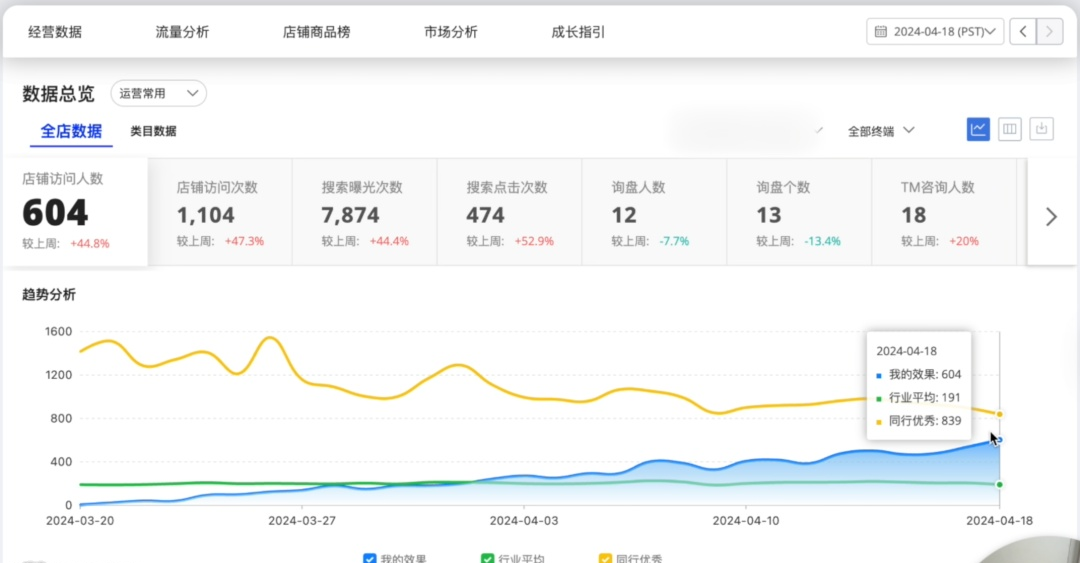Viewport: 1080px width, 563px height.
Task: Click the +52.9% change value
Action: tap(534, 241)
